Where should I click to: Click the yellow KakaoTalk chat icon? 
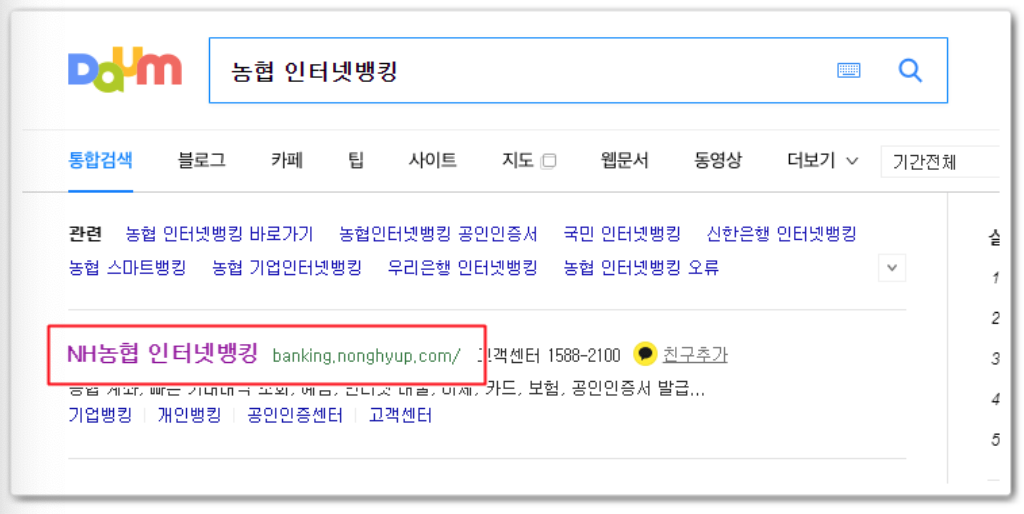[x=645, y=354]
